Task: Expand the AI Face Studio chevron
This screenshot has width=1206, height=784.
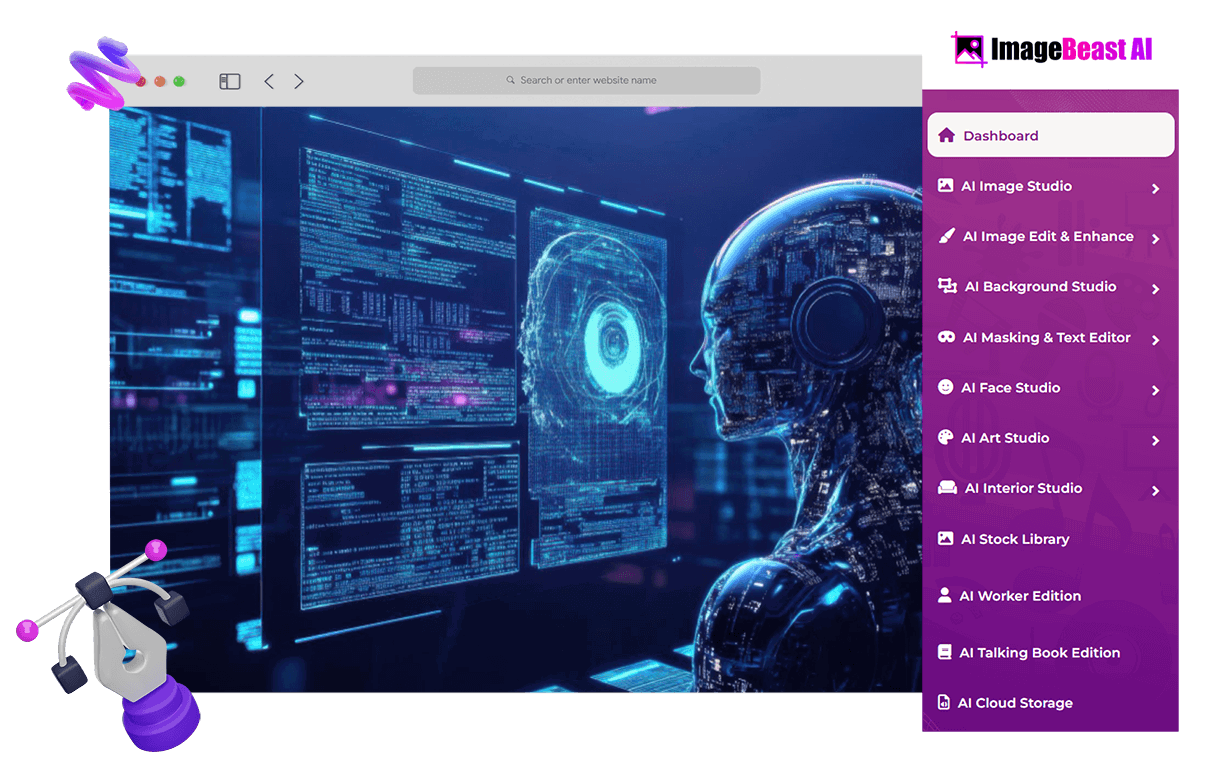Action: point(1155,390)
